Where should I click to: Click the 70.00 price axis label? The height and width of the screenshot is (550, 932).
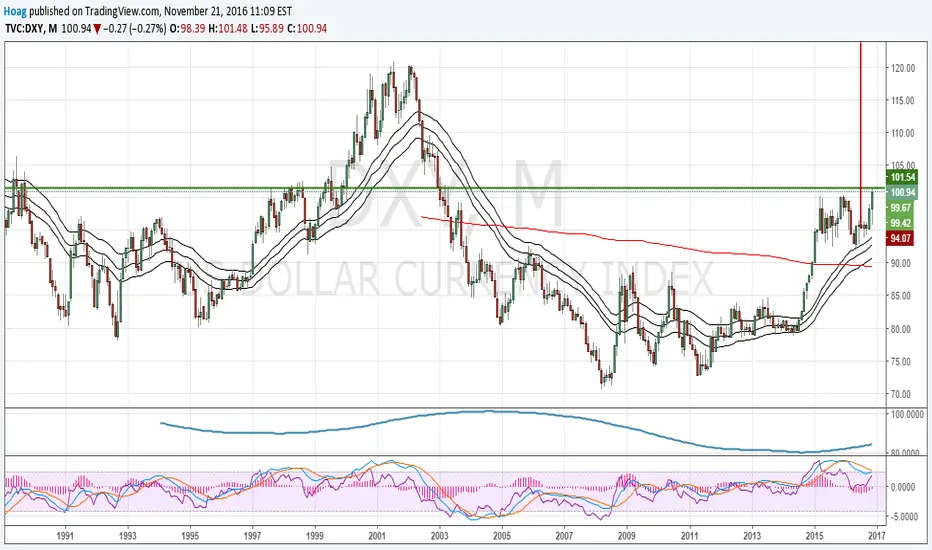901,394
